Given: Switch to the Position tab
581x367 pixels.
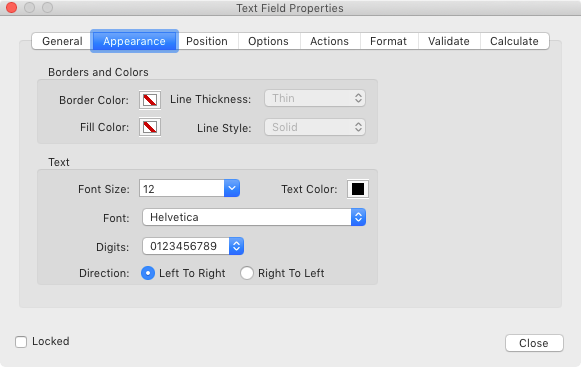Looking at the screenshot, I should tap(207, 41).
